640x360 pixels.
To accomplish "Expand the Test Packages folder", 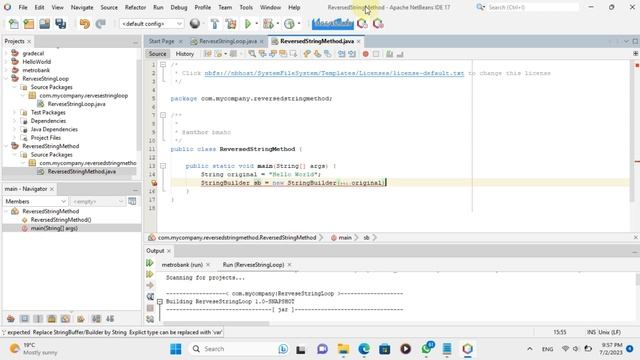I will coord(15,112).
